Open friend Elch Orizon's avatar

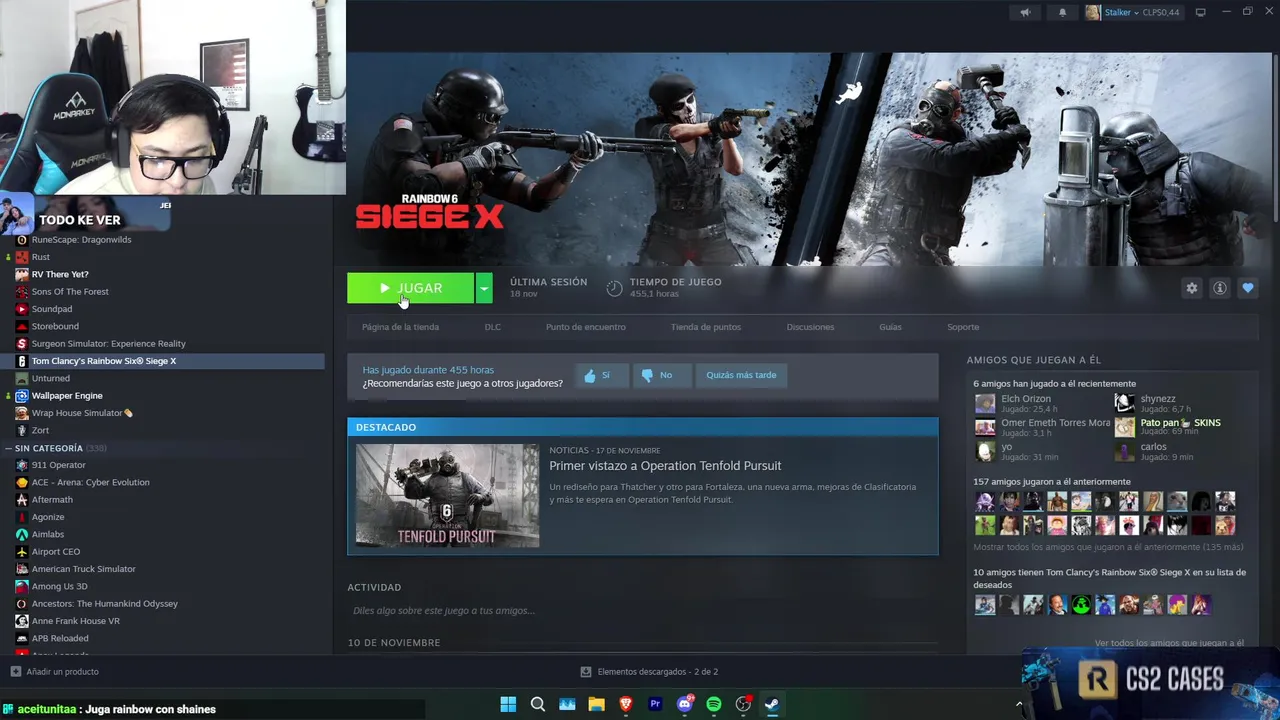point(985,403)
